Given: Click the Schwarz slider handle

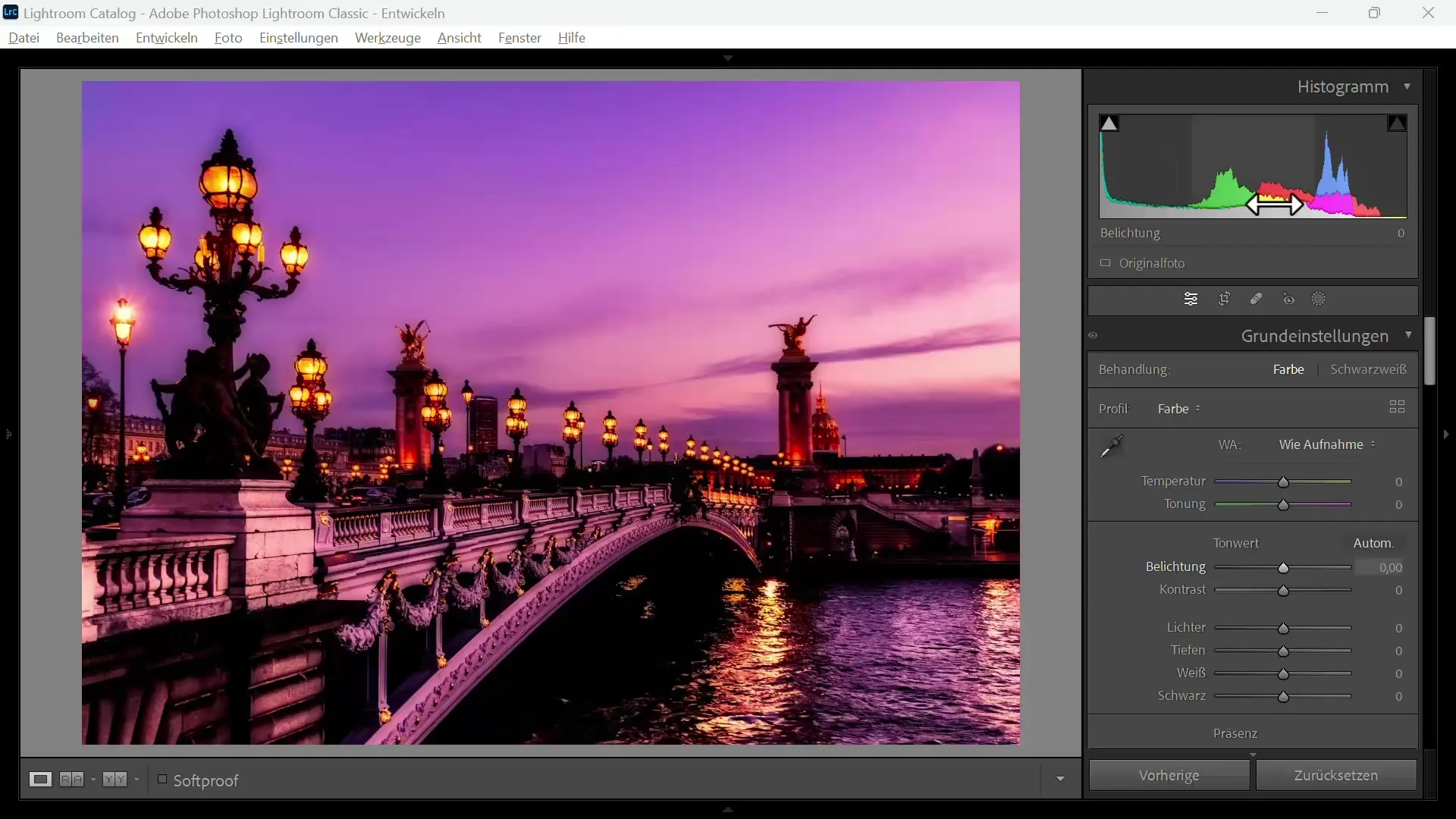Looking at the screenshot, I should [x=1284, y=697].
